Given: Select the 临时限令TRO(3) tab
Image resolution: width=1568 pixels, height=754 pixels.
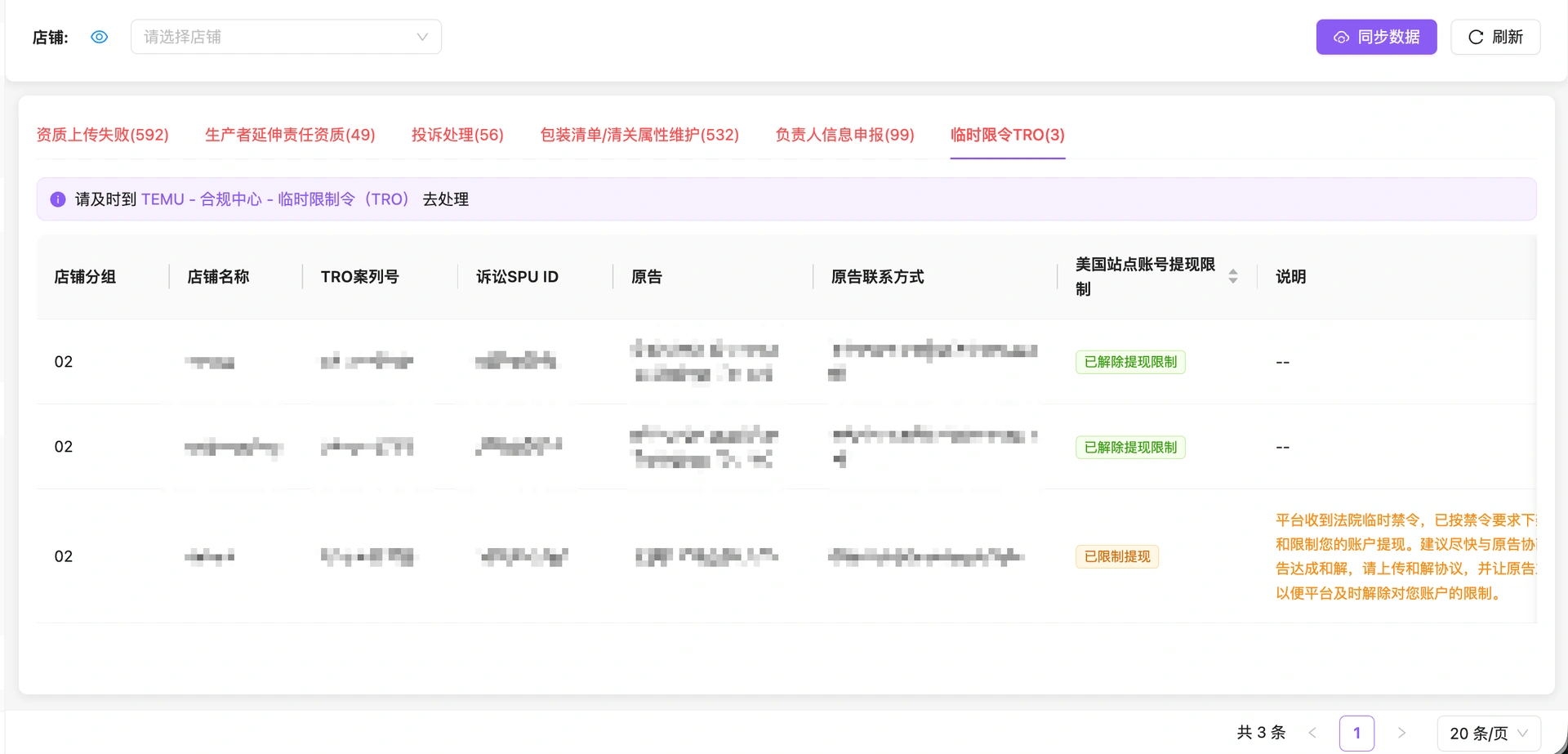Looking at the screenshot, I should pos(1008,135).
